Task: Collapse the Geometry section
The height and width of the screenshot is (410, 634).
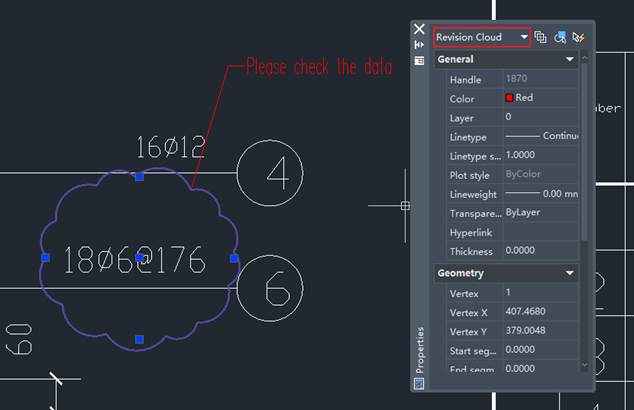Action: [570, 273]
